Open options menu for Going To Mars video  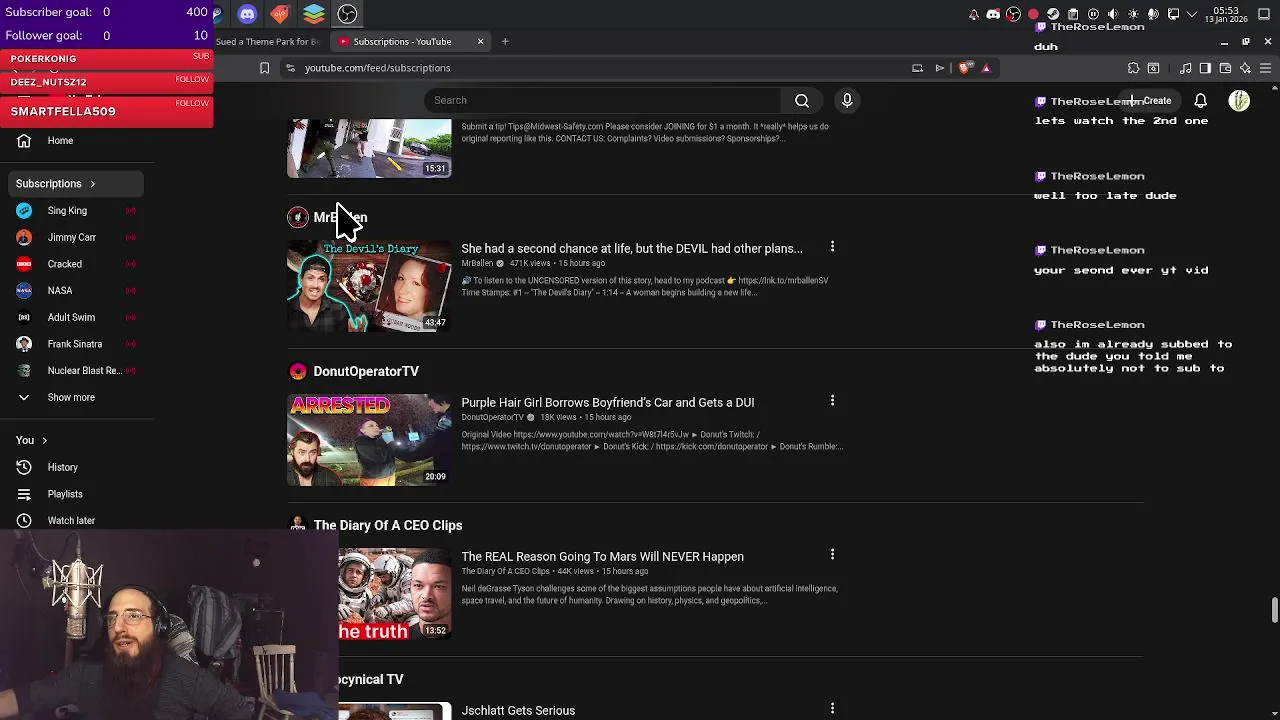coord(832,555)
